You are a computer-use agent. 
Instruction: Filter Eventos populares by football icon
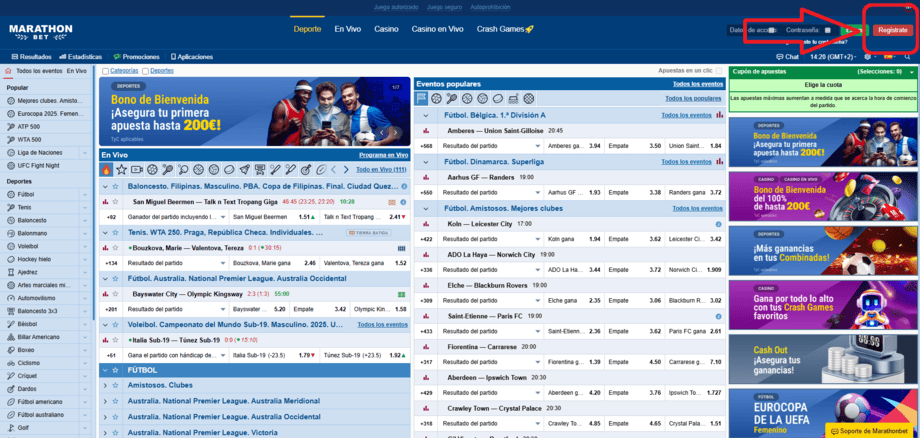coord(437,99)
